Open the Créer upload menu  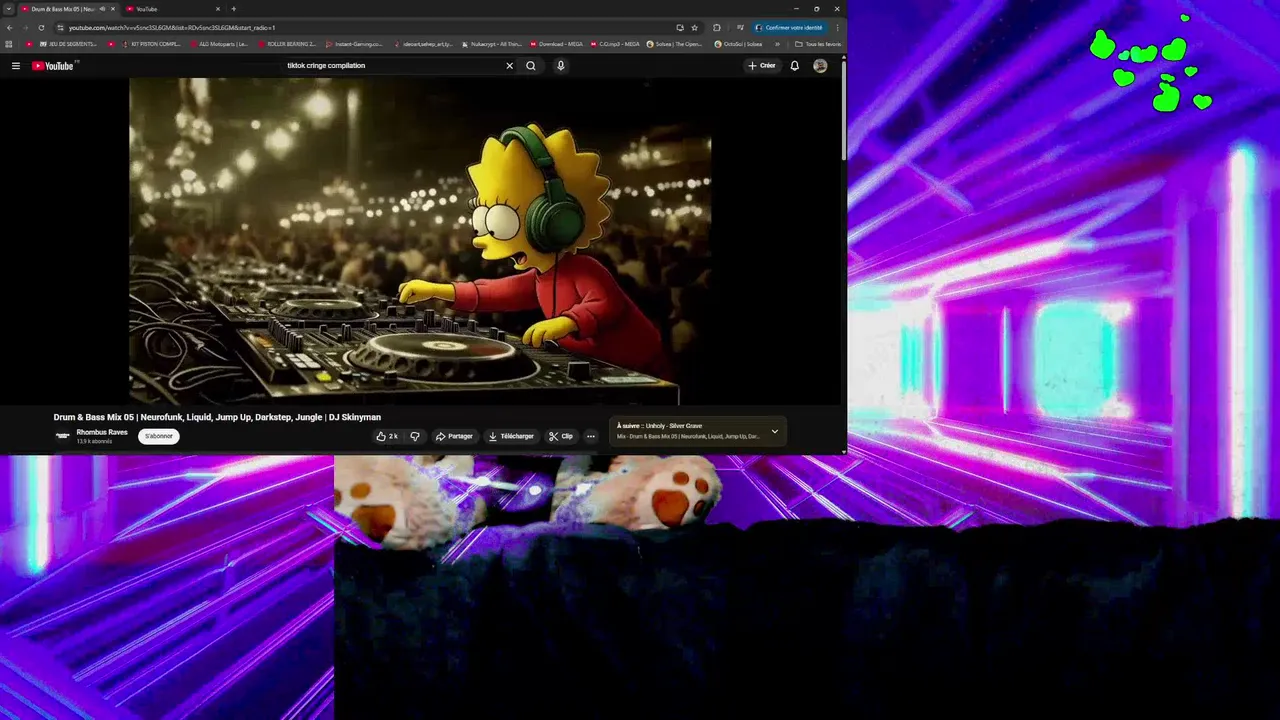pos(762,66)
